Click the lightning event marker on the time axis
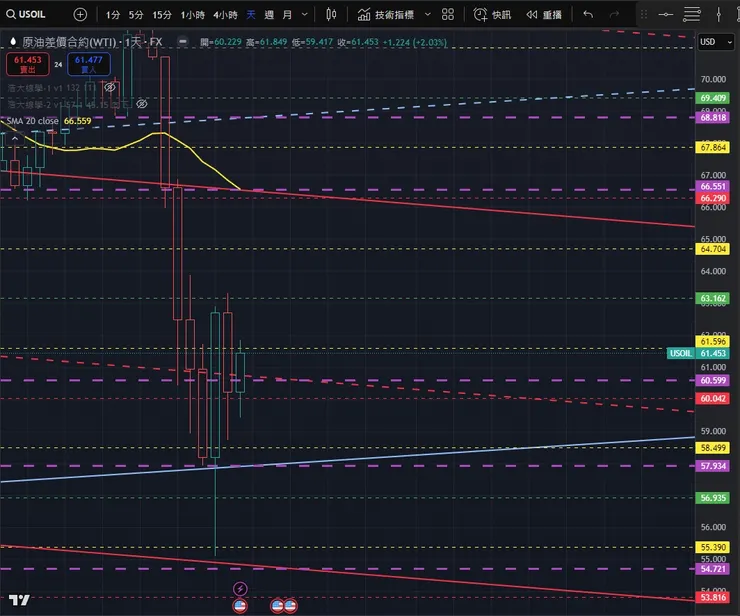 pos(239,588)
